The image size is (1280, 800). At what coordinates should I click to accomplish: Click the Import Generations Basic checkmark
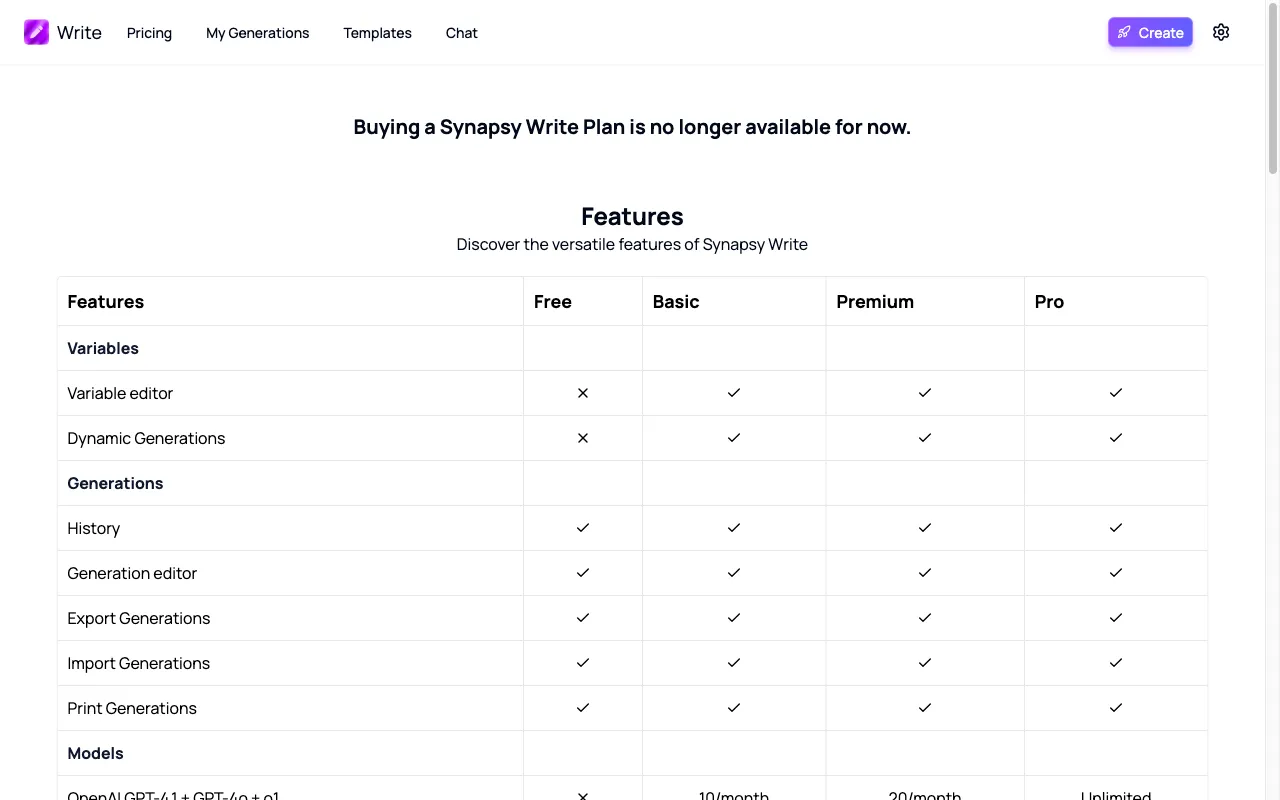click(x=734, y=663)
